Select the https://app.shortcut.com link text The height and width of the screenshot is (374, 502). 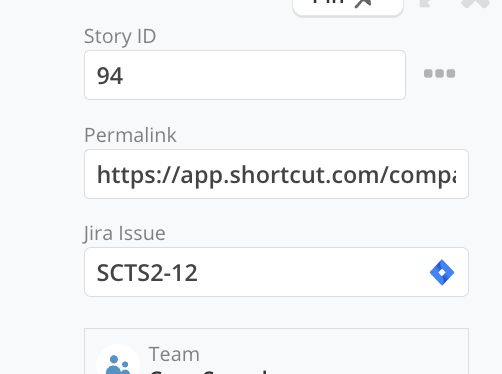276,175
